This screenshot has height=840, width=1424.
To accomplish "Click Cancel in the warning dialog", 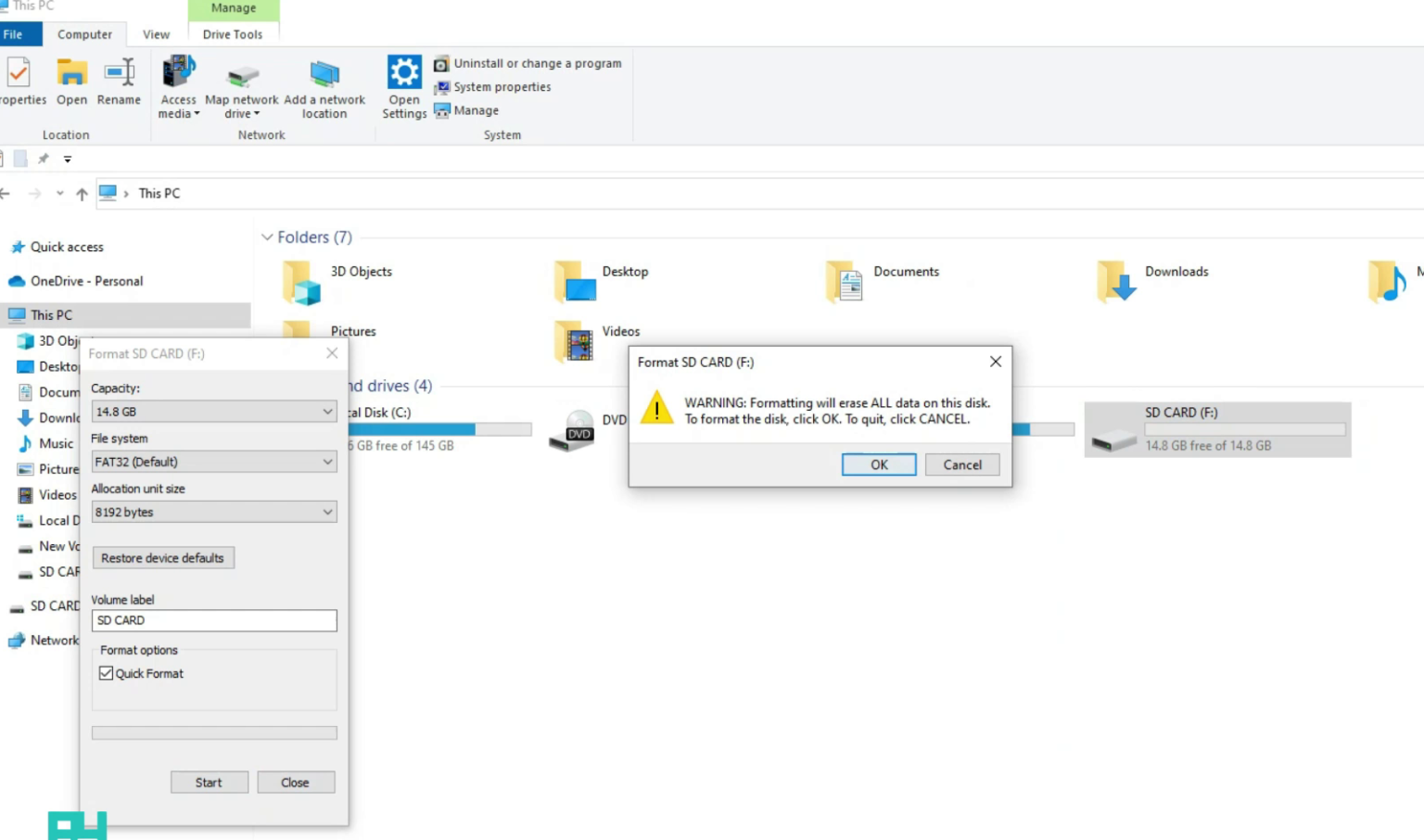I will 962,465.
